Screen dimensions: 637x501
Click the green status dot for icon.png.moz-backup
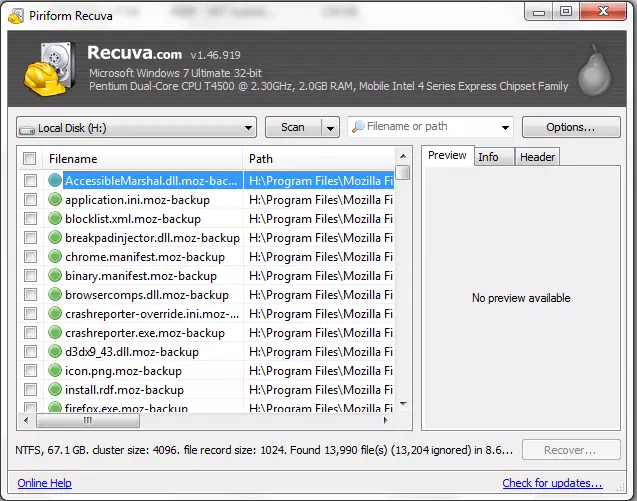tap(55, 370)
